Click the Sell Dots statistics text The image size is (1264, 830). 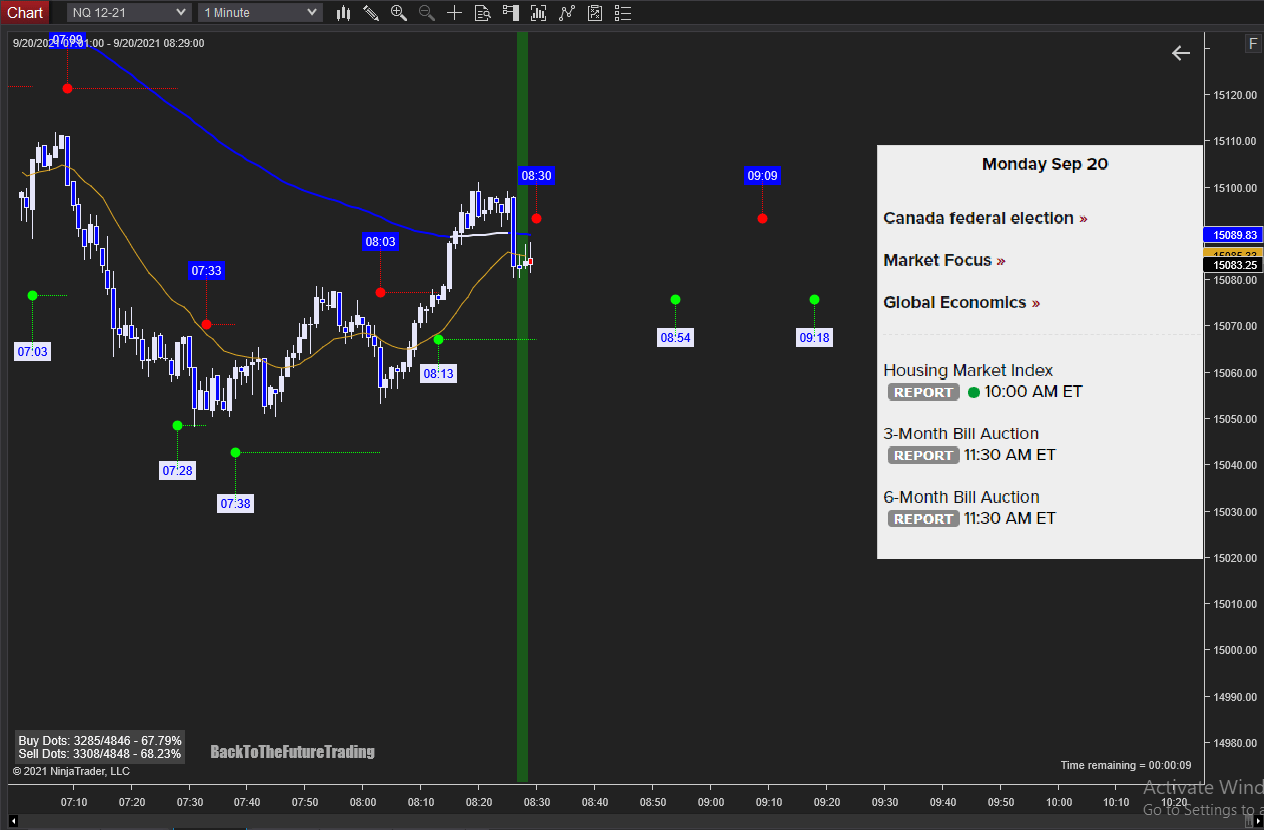(100, 754)
